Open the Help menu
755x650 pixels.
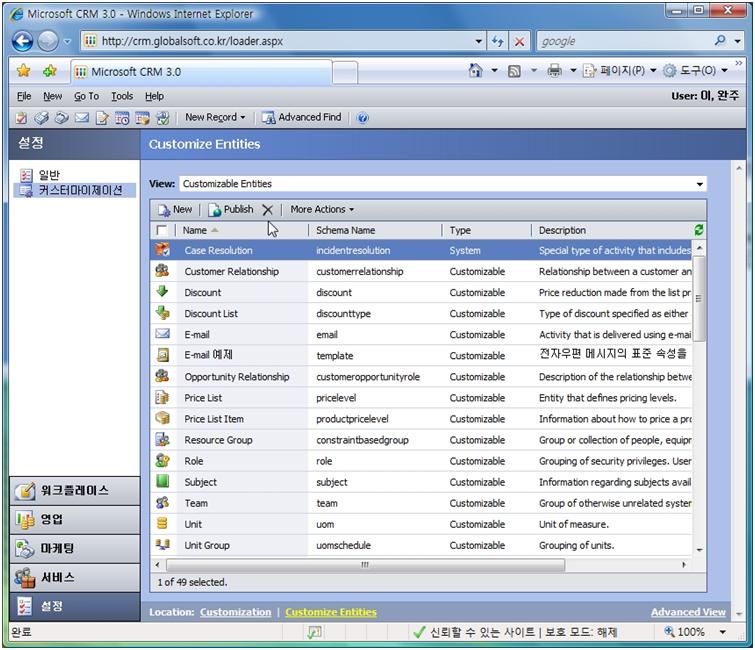(x=154, y=96)
